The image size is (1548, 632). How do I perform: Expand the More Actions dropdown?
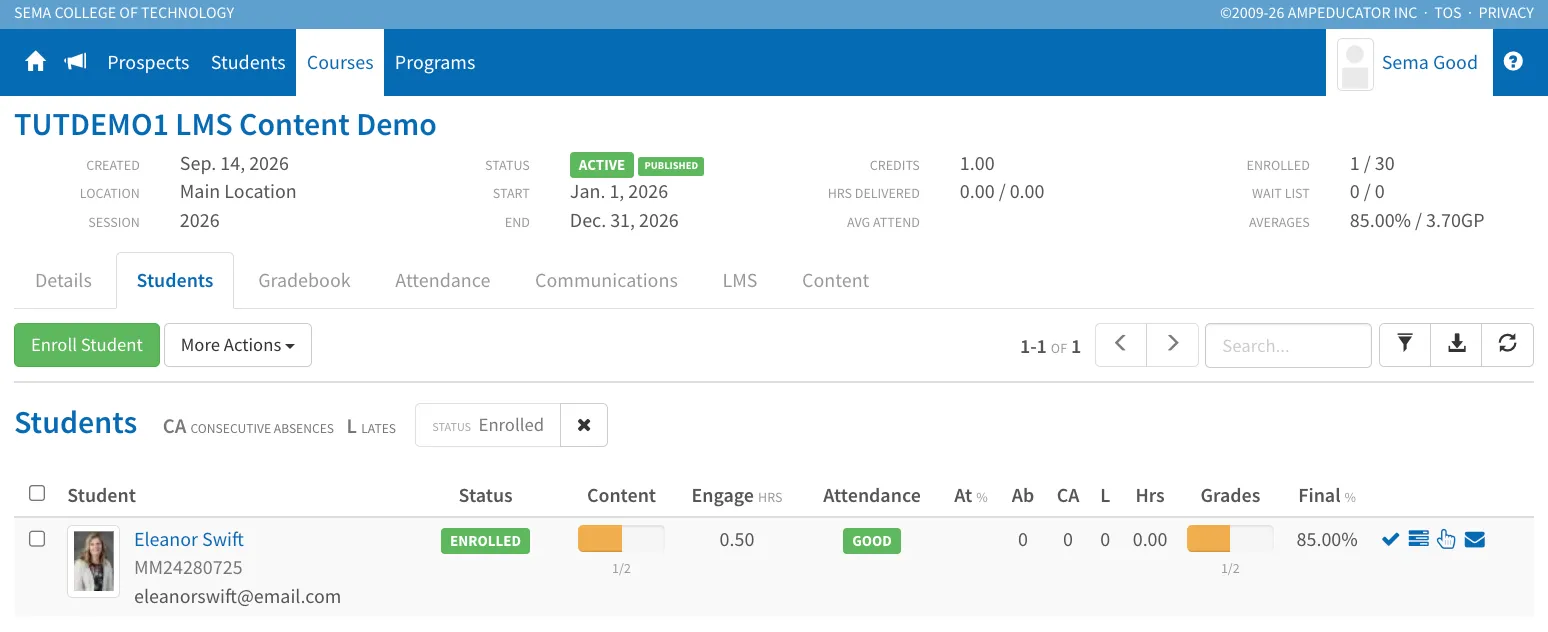(238, 345)
